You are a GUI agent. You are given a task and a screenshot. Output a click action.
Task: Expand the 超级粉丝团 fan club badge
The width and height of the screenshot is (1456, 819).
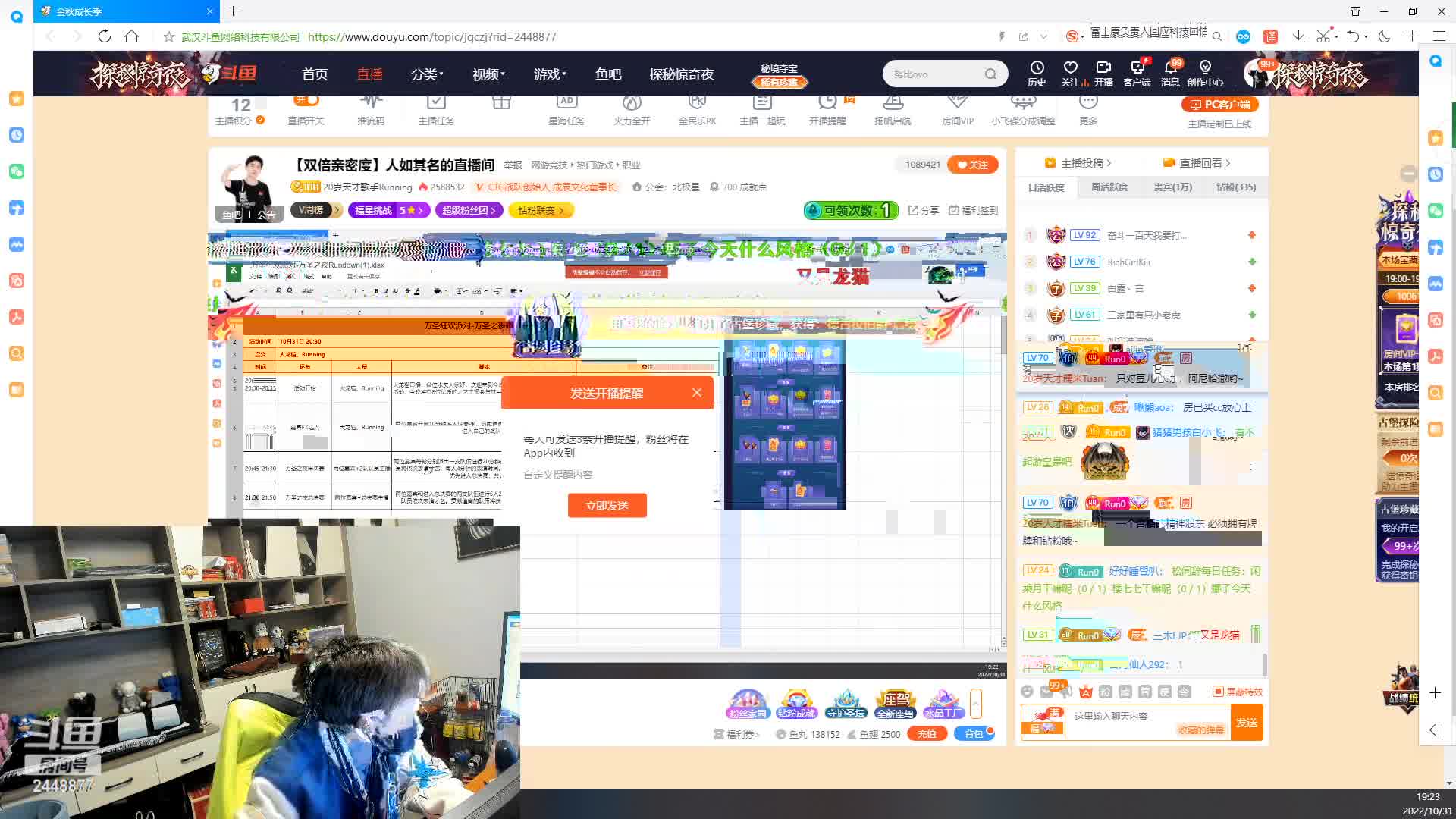[x=469, y=210]
